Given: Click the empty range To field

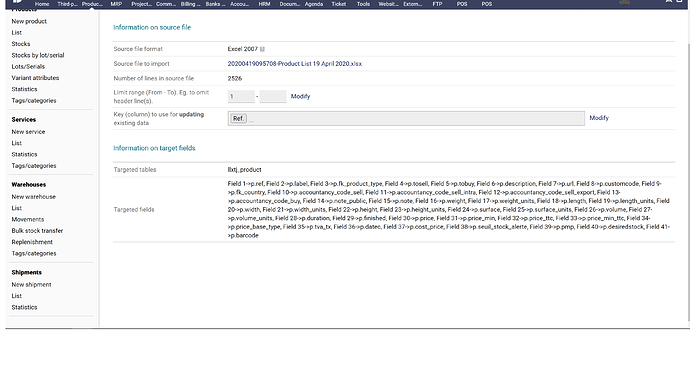Looking at the screenshot, I should pos(273,96).
